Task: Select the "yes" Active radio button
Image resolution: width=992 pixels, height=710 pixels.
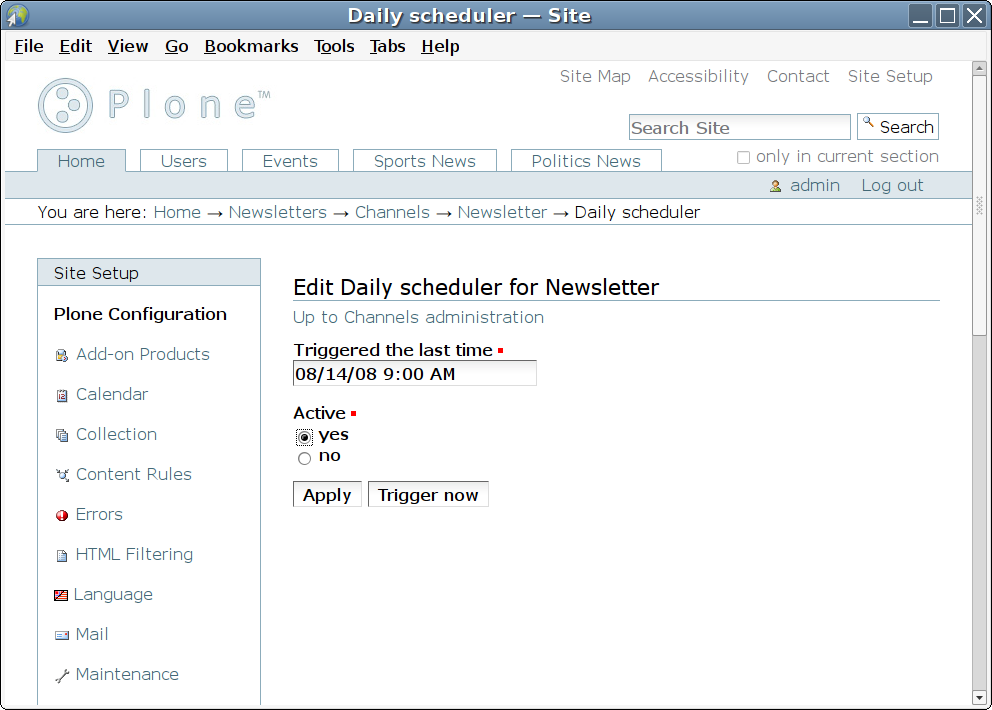Action: (x=304, y=437)
